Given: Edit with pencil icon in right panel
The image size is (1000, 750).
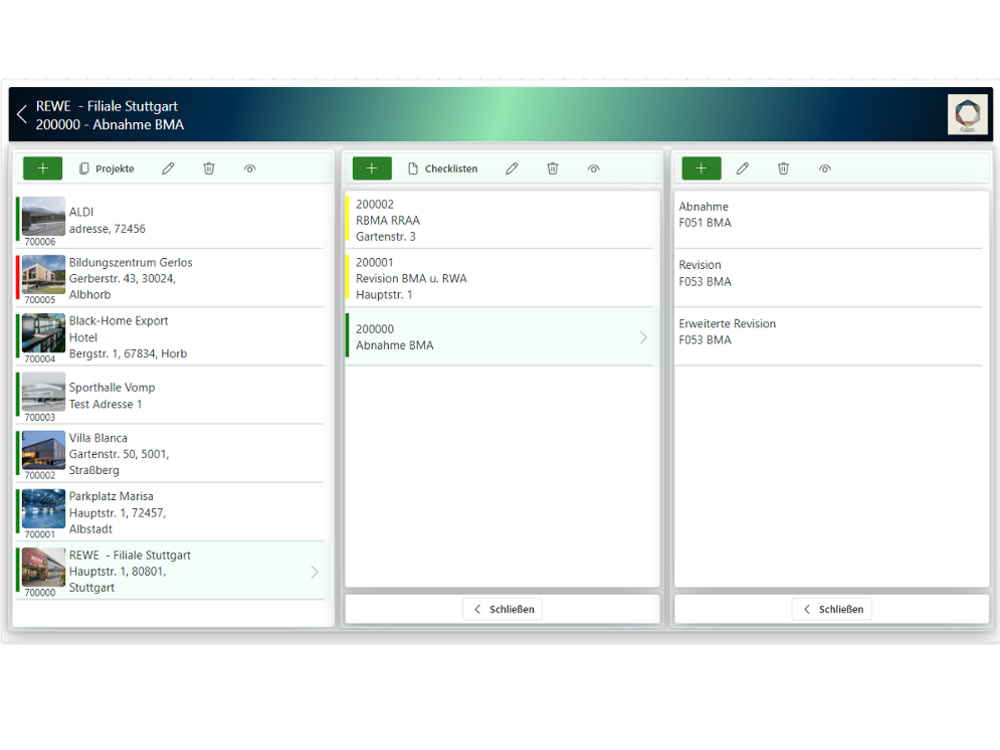Looking at the screenshot, I should click(x=742, y=168).
